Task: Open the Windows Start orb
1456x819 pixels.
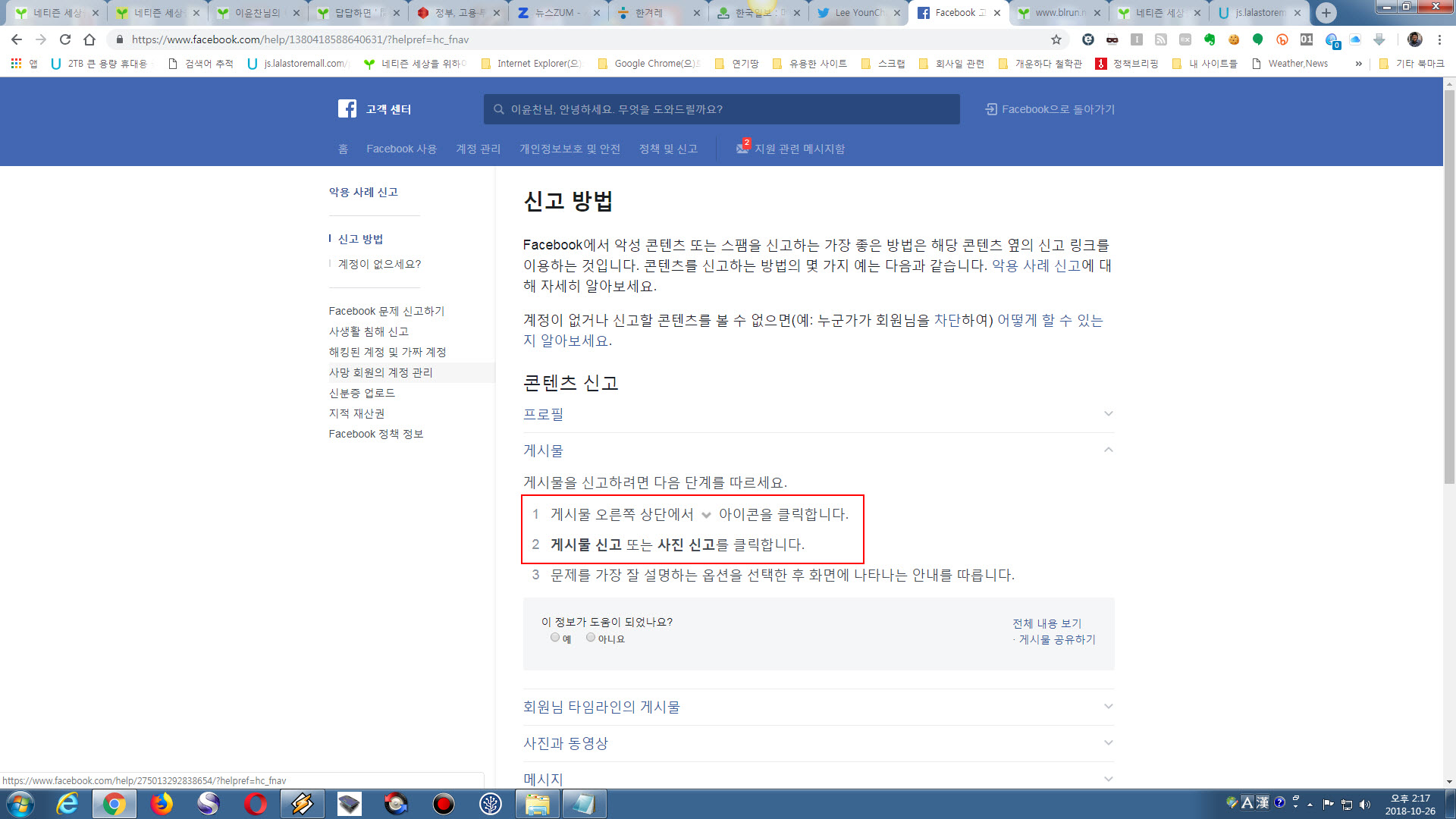Action: 20,804
